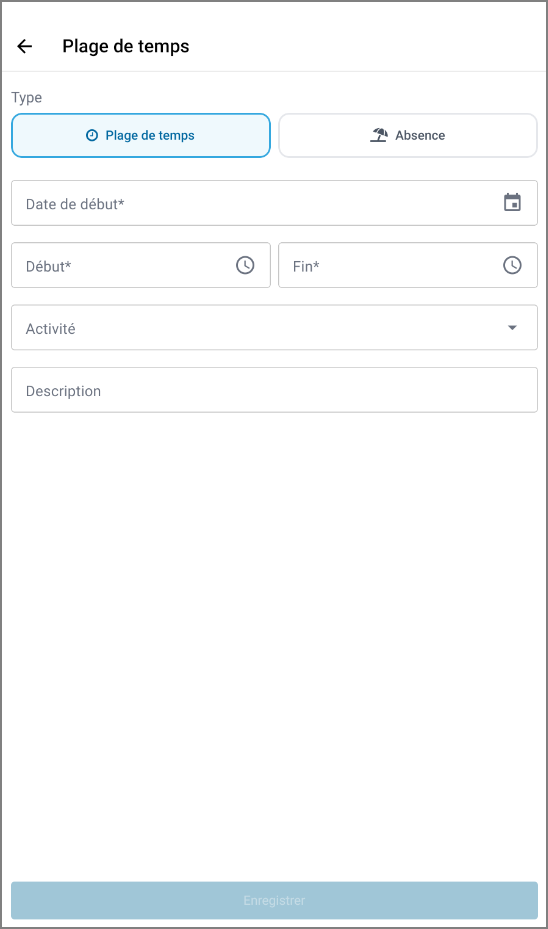Click into the Fin time field

coord(408,265)
